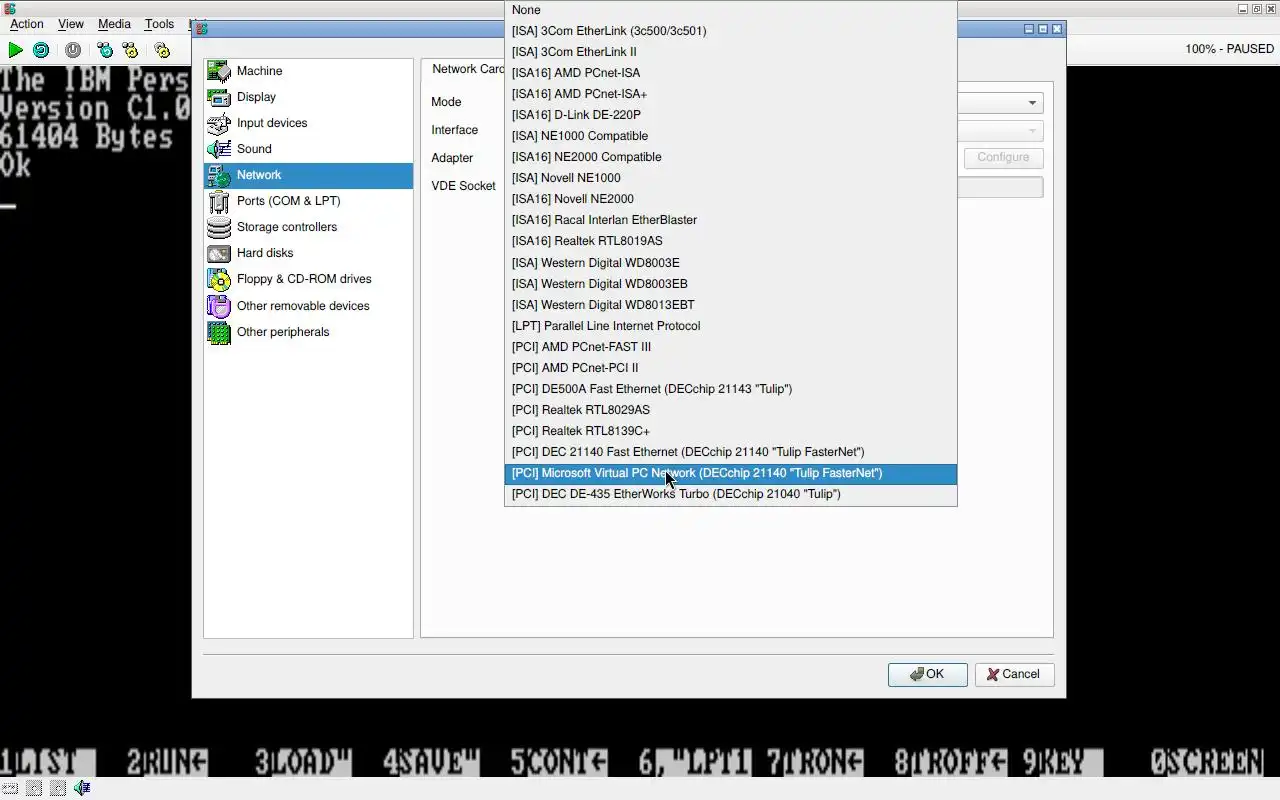Image resolution: width=1280 pixels, height=800 pixels.
Task: Select [ISA] Novell NE1000 adapter
Action: [x=730, y=178]
